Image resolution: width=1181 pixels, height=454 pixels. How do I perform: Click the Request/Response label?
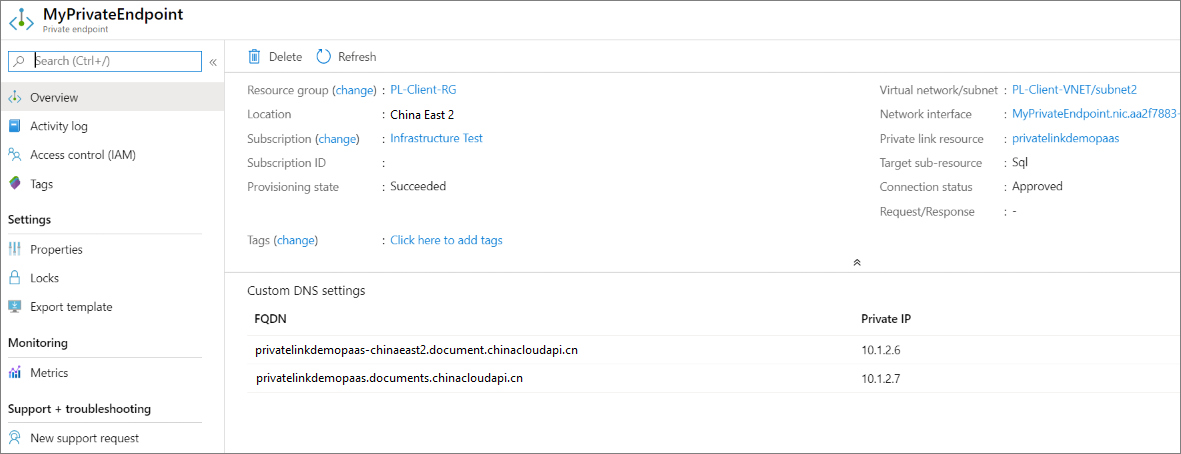click(x=927, y=212)
